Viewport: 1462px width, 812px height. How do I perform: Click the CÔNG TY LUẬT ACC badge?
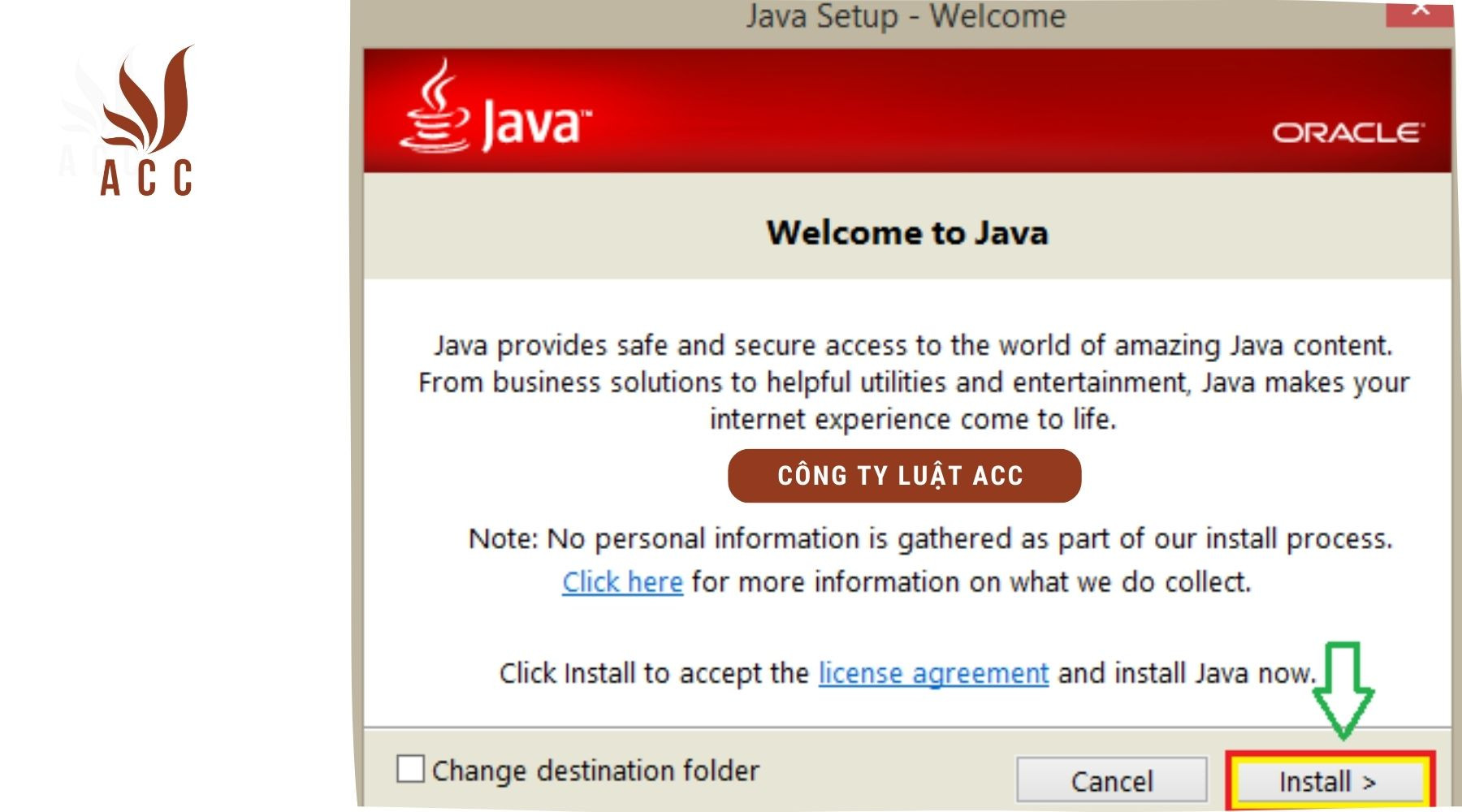(903, 477)
